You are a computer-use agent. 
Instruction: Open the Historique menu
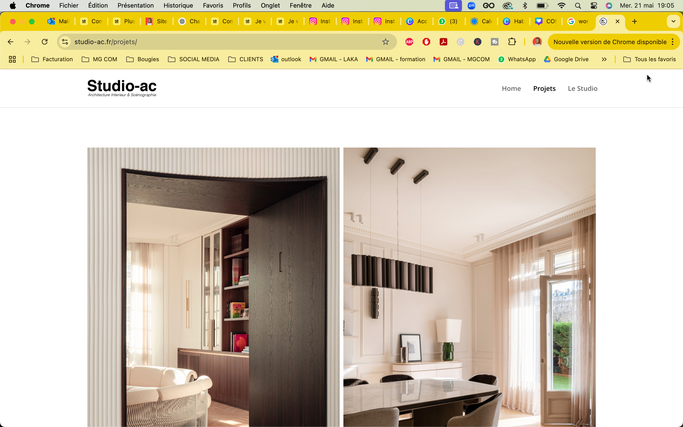178,6
